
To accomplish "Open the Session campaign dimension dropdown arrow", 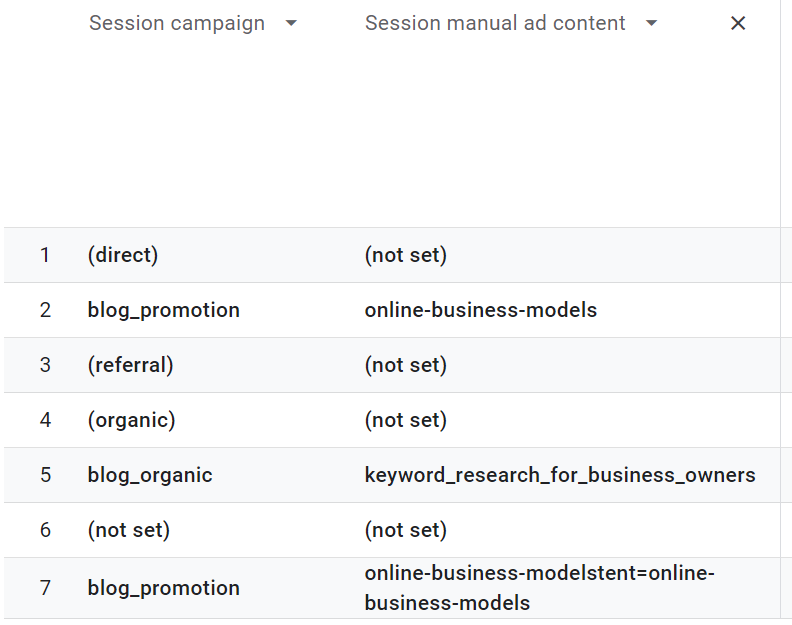I will tap(291, 24).
